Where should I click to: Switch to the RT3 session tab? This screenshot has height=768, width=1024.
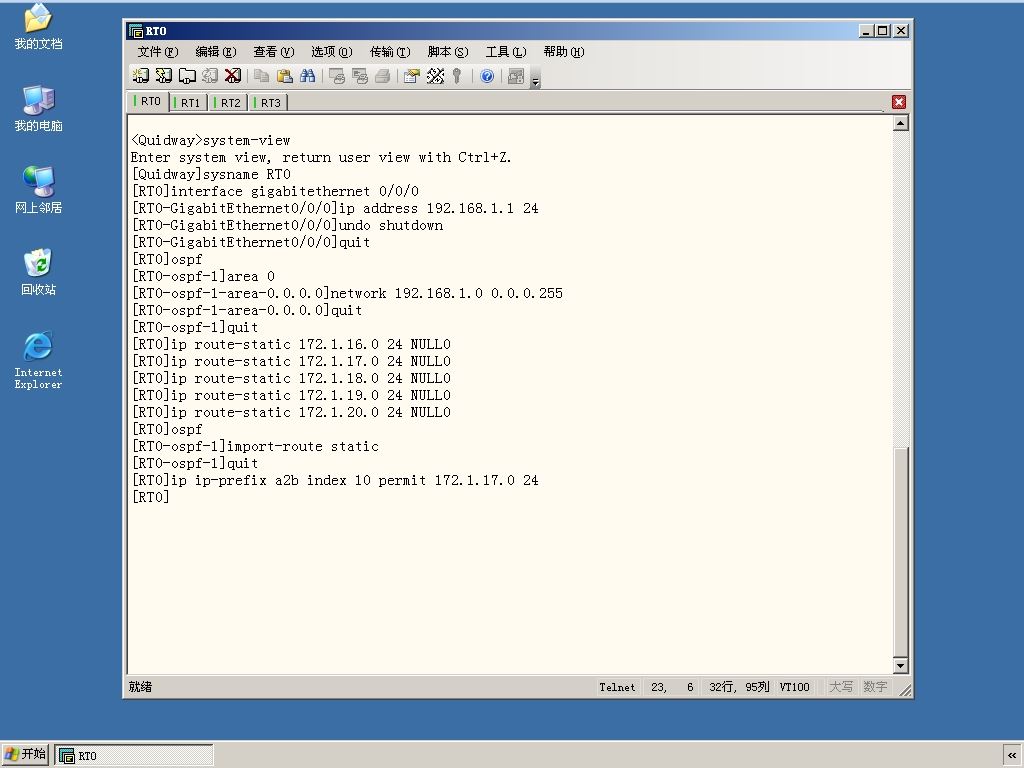click(268, 103)
